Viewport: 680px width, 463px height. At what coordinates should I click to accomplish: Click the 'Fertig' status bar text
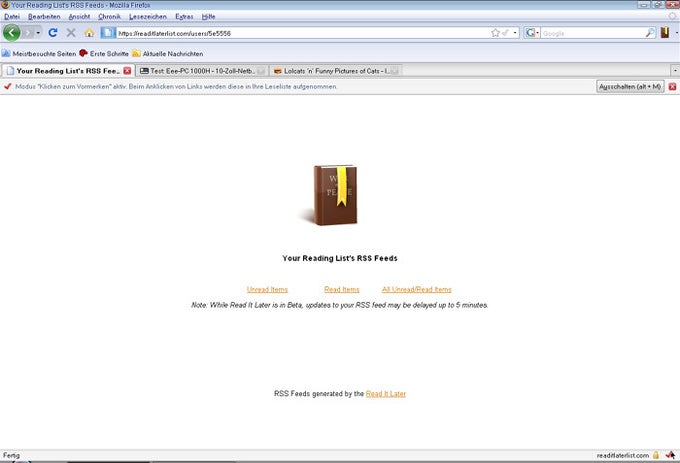[11, 455]
